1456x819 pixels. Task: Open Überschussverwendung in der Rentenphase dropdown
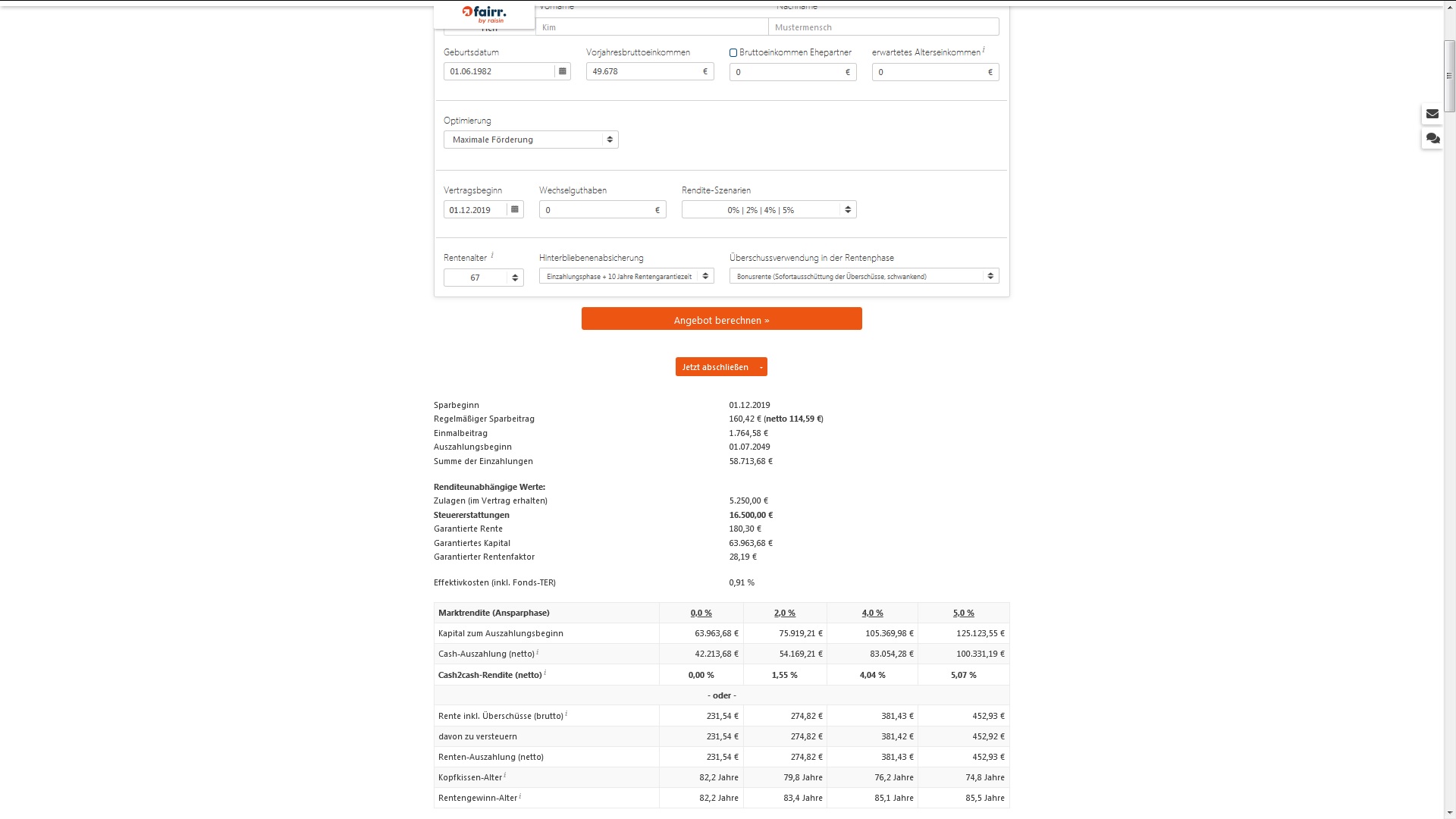point(864,277)
